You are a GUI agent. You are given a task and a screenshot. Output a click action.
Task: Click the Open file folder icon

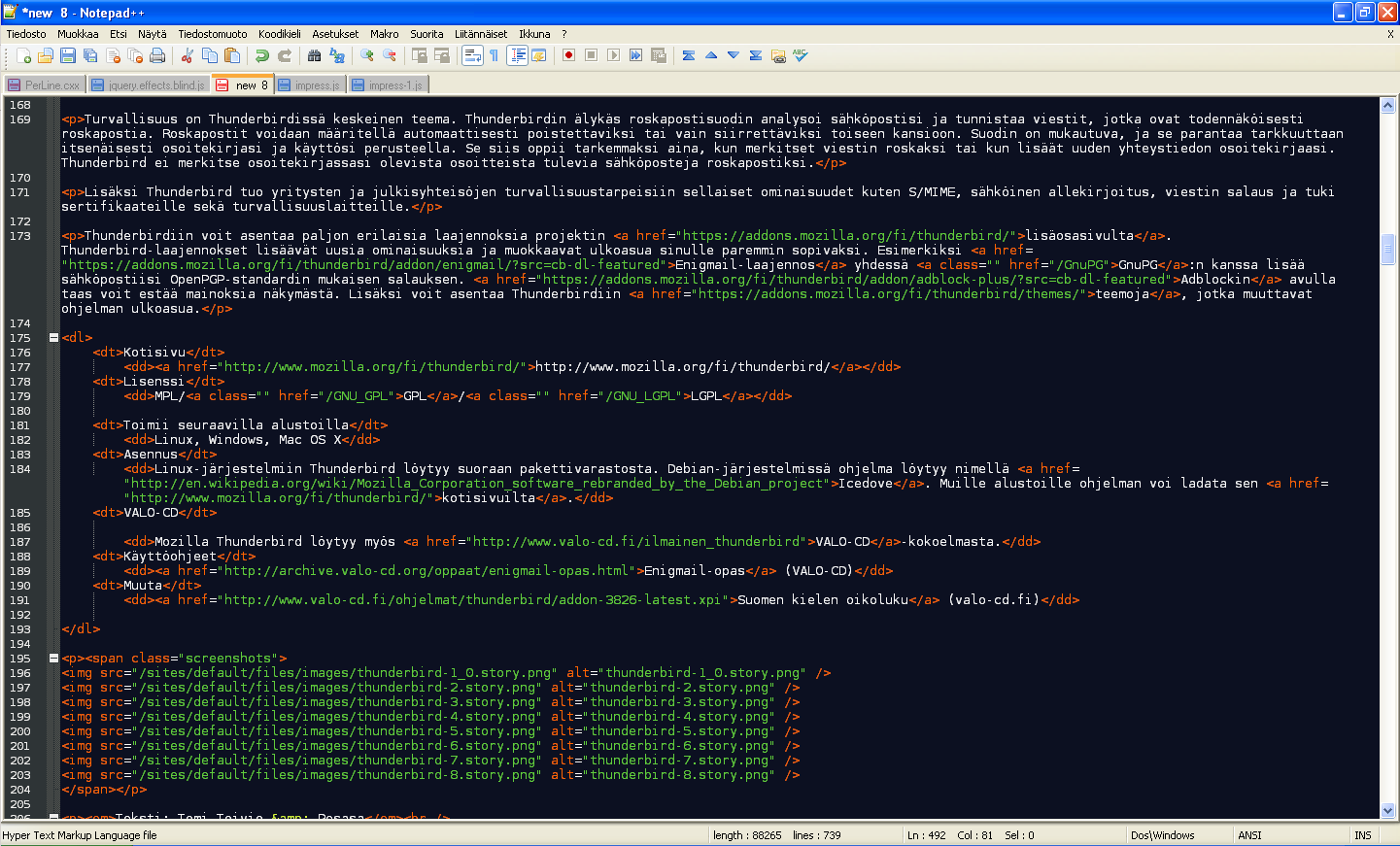click(46, 55)
